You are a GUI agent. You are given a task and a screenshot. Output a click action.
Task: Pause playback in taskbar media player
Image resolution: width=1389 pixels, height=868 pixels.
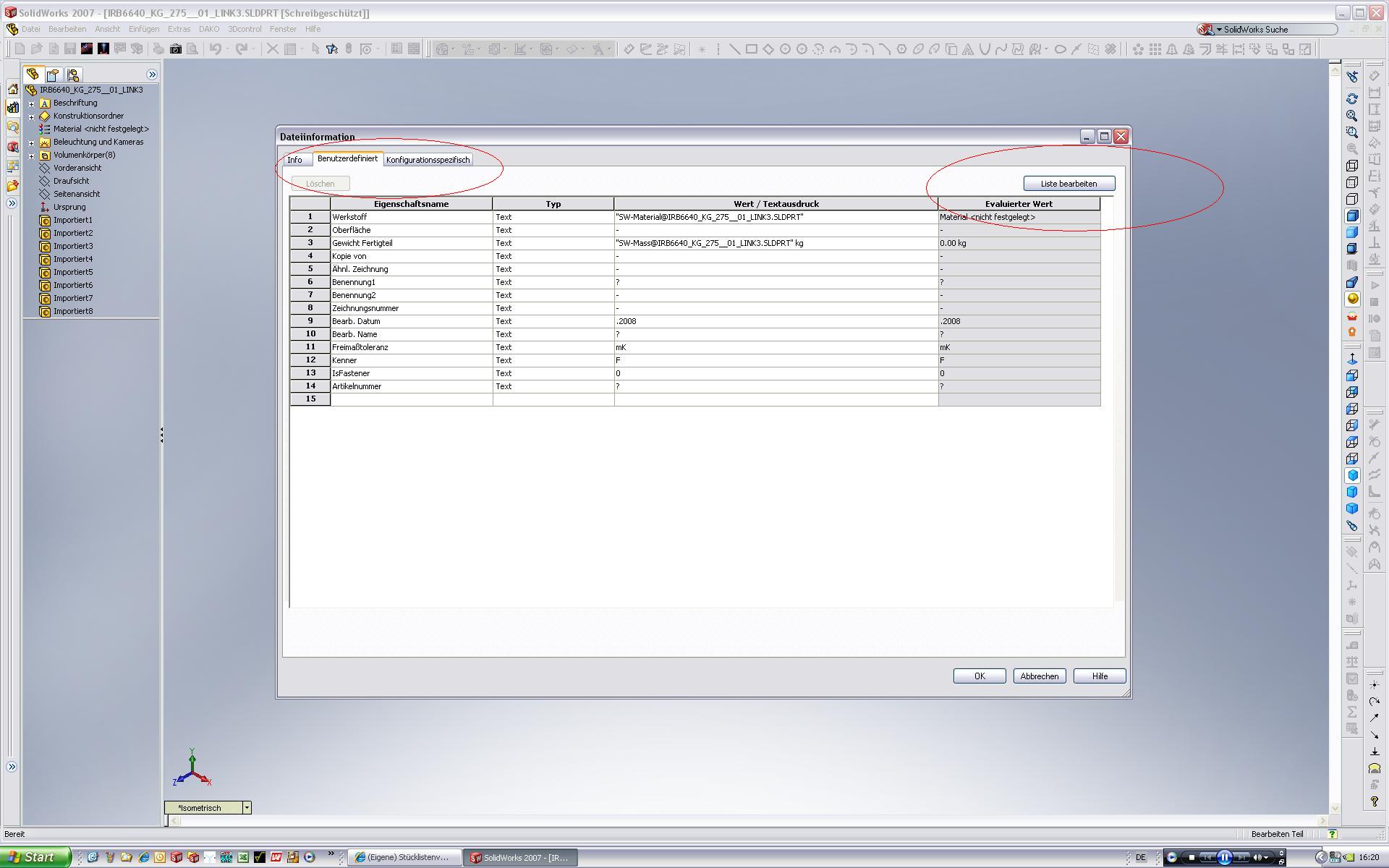(1224, 857)
